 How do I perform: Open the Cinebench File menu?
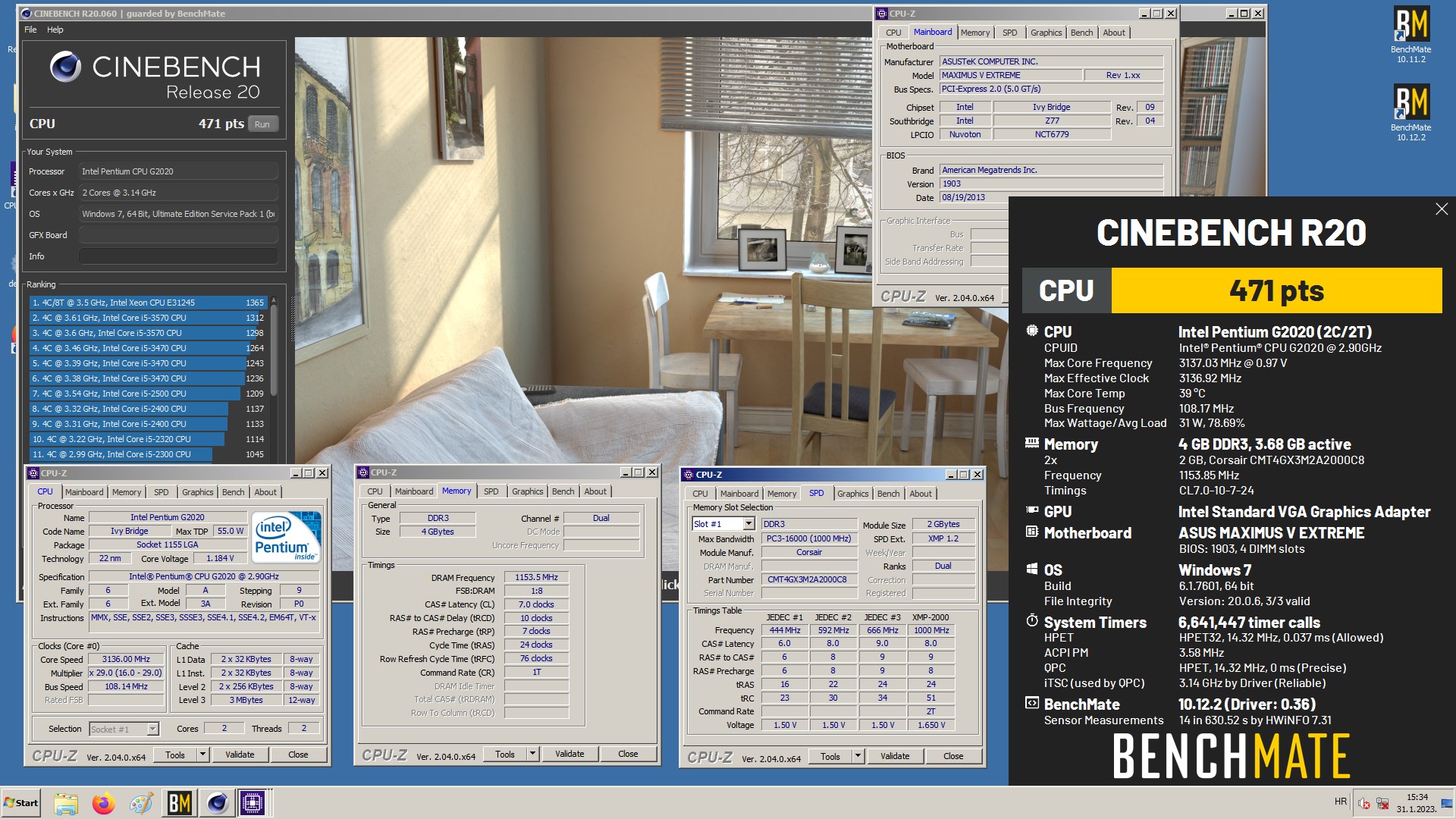30,30
